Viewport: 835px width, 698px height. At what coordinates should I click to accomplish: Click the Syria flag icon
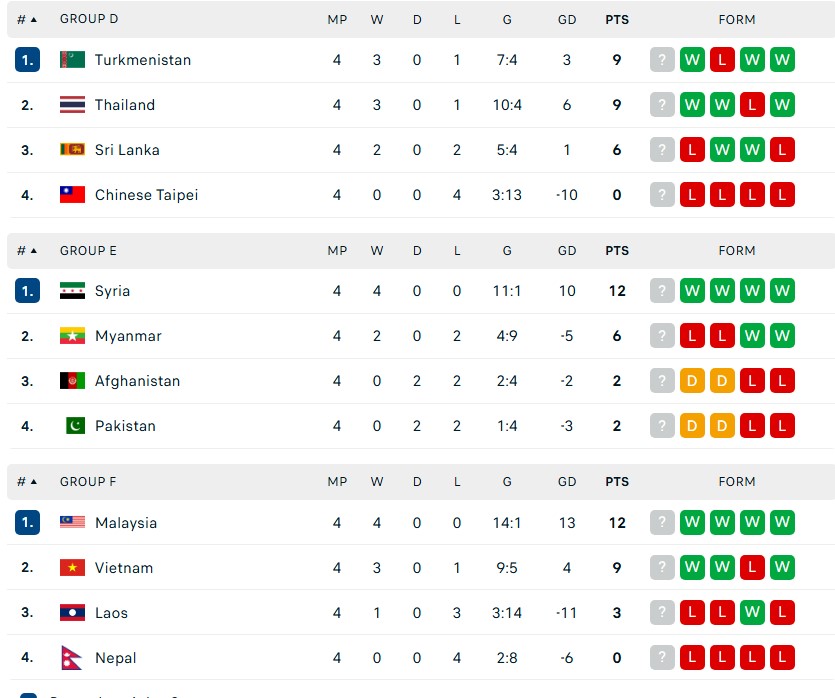[x=72, y=291]
